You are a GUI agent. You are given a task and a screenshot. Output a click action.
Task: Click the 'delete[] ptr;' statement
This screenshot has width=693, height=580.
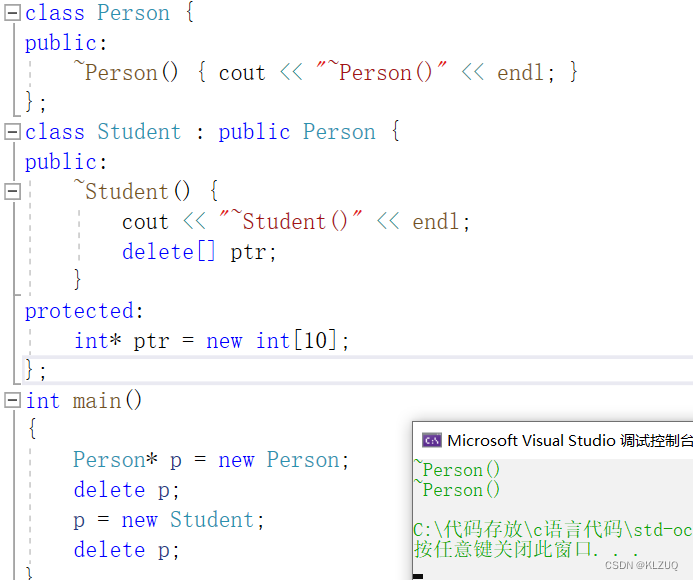click(x=199, y=252)
